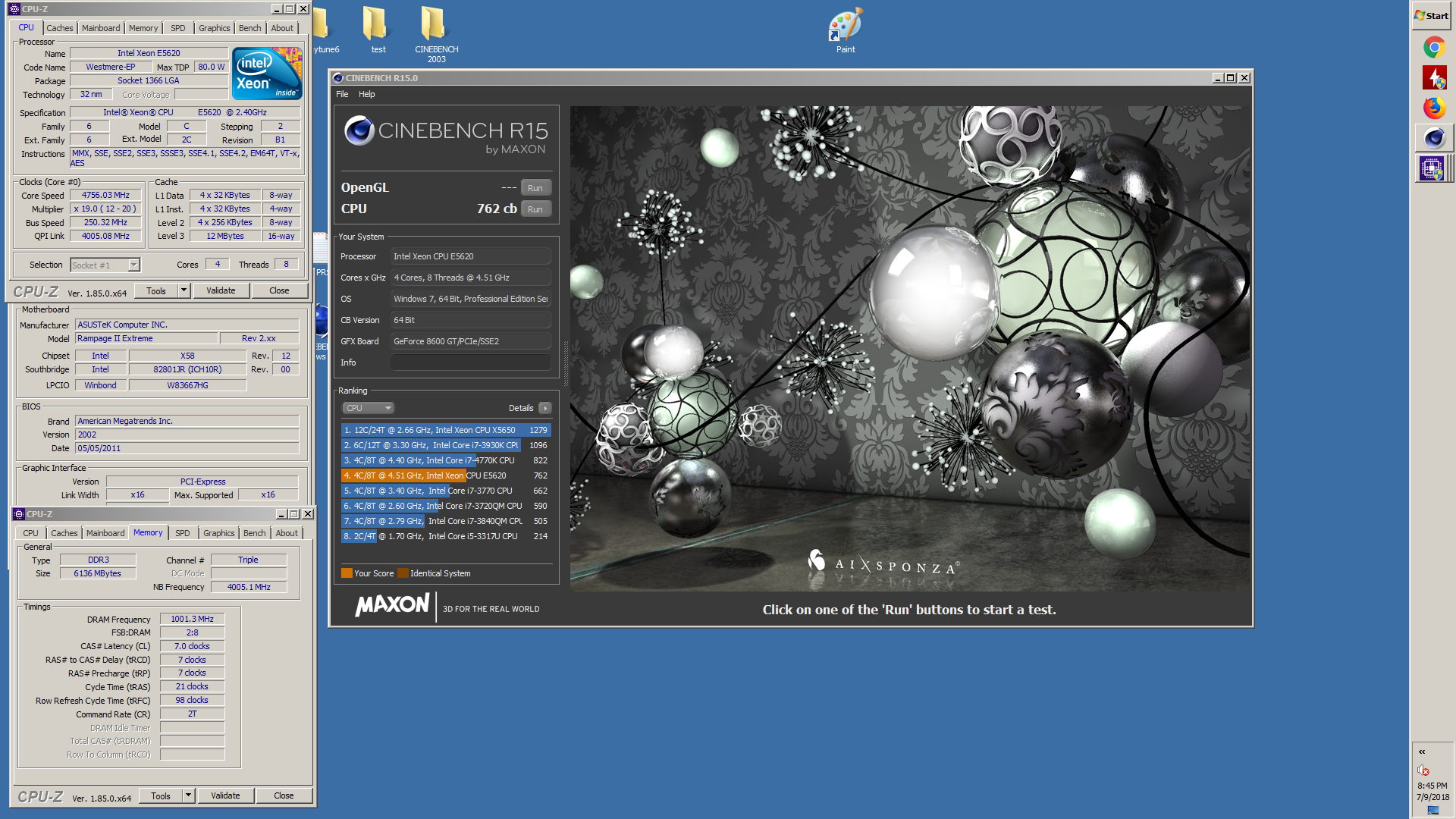1456x819 pixels.
Task: Select ranking row 8, Core i5-3317U score 214
Action: [446, 536]
